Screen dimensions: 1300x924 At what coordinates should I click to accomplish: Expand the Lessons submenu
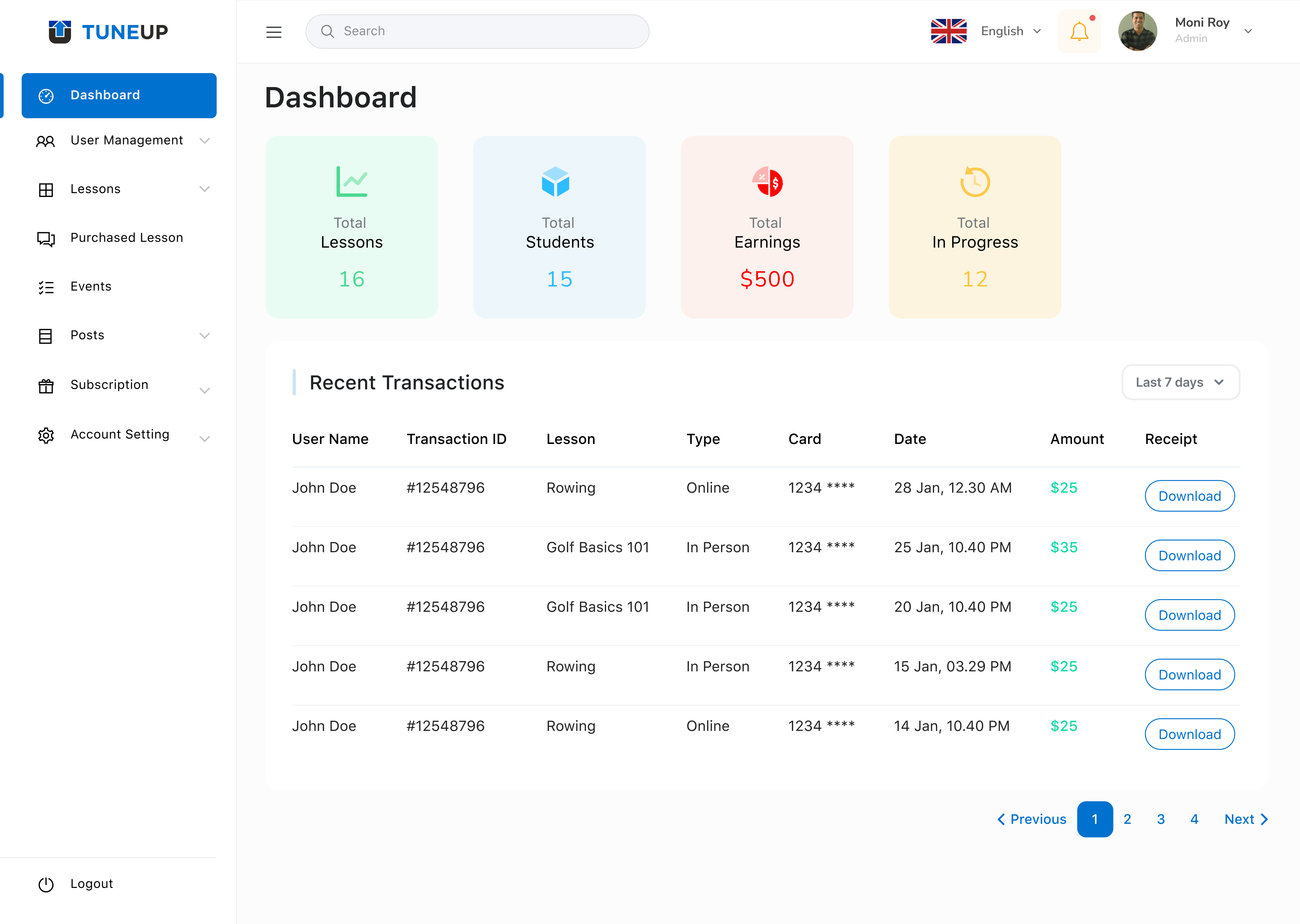205,188
